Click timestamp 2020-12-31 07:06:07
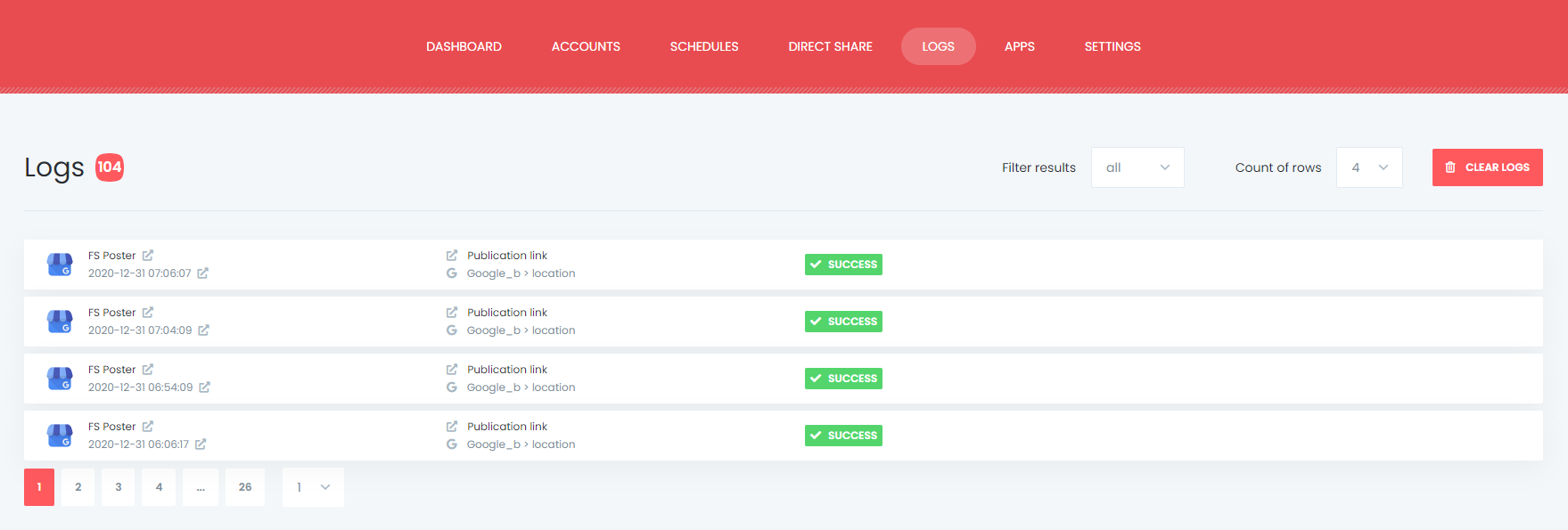This screenshot has height=530, width=1568. (140, 273)
